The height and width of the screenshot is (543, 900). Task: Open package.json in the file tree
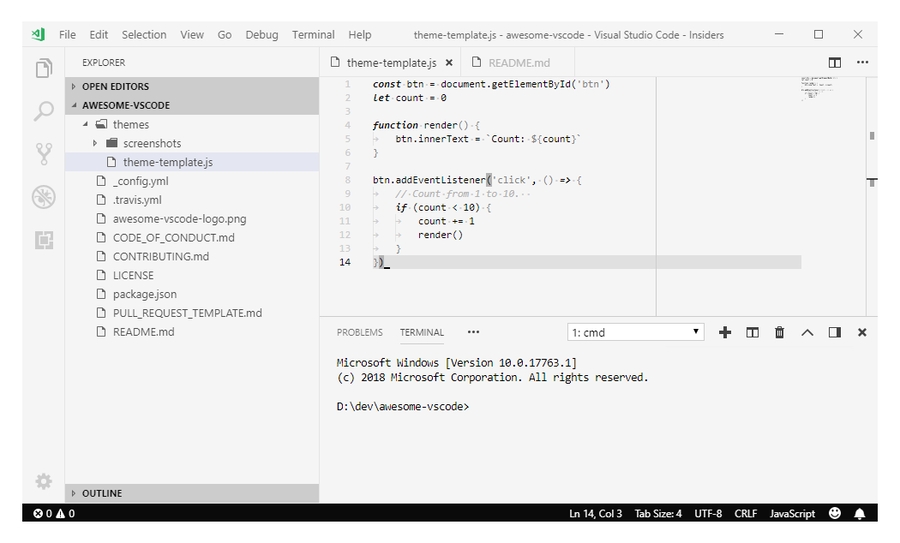144,294
